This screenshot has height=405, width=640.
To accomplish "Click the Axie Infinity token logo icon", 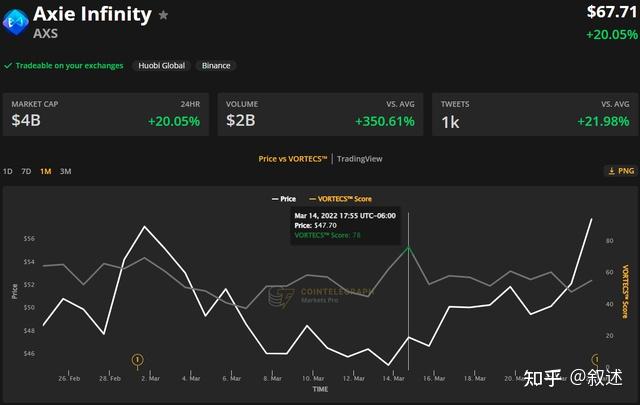I will [16, 22].
